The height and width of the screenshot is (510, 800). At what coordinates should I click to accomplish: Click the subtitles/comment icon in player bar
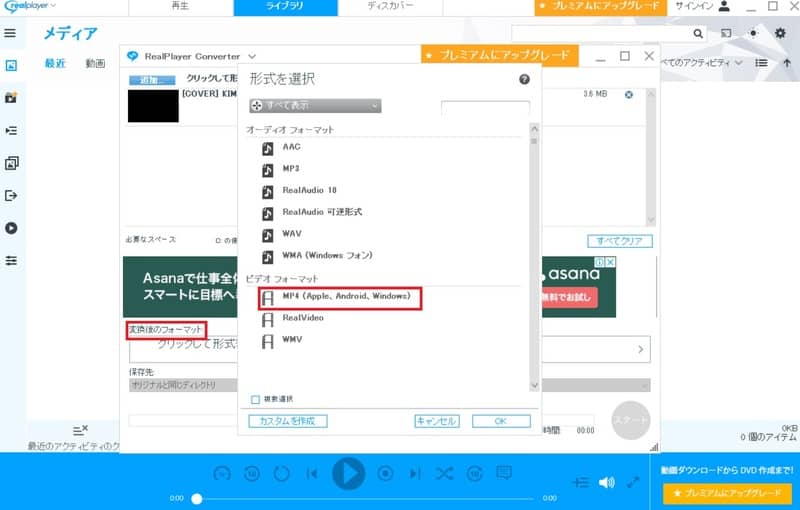504,473
